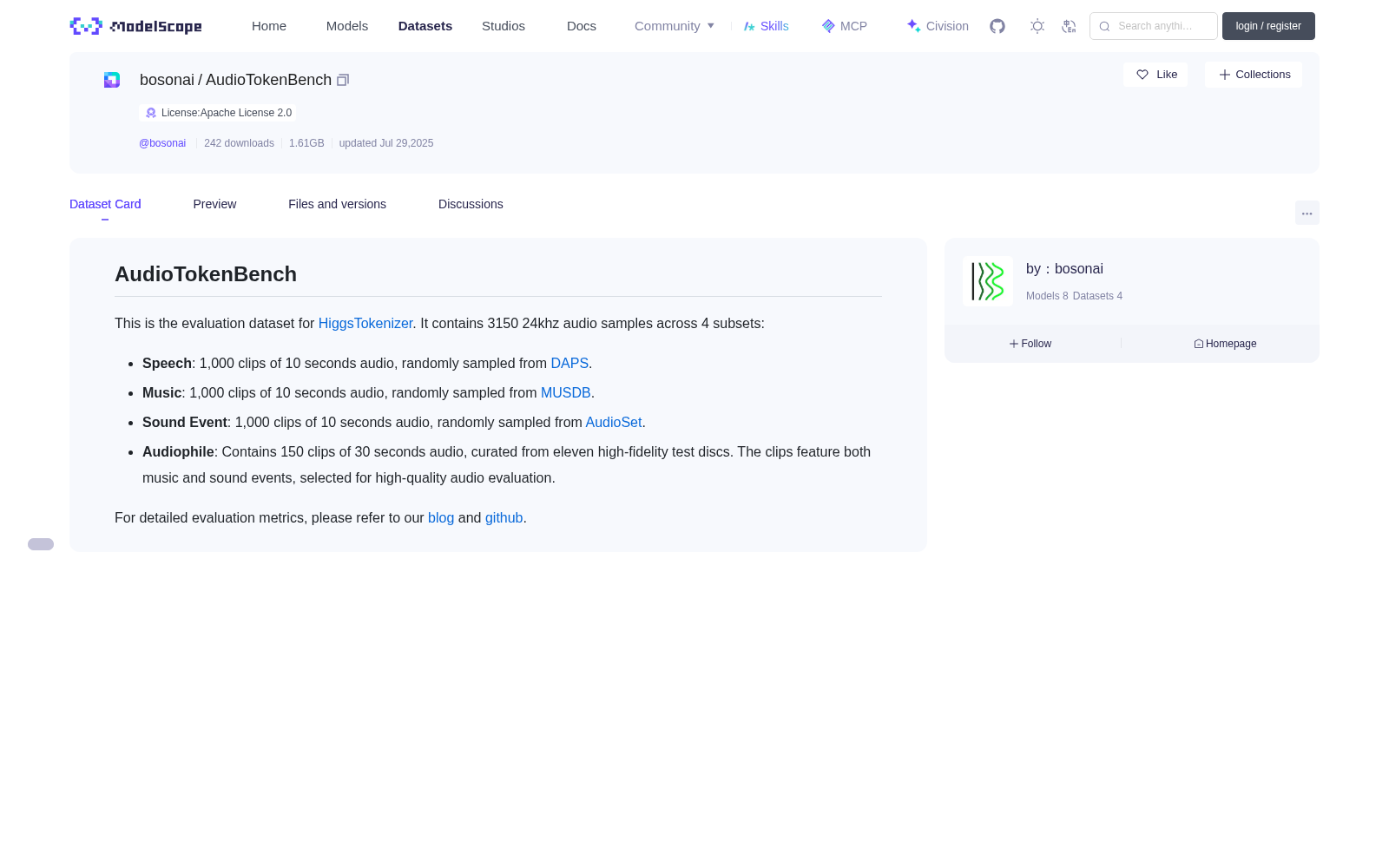Open the DAPS dataset link
The width and height of the screenshot is (1389, 868).
coord(569,363)
